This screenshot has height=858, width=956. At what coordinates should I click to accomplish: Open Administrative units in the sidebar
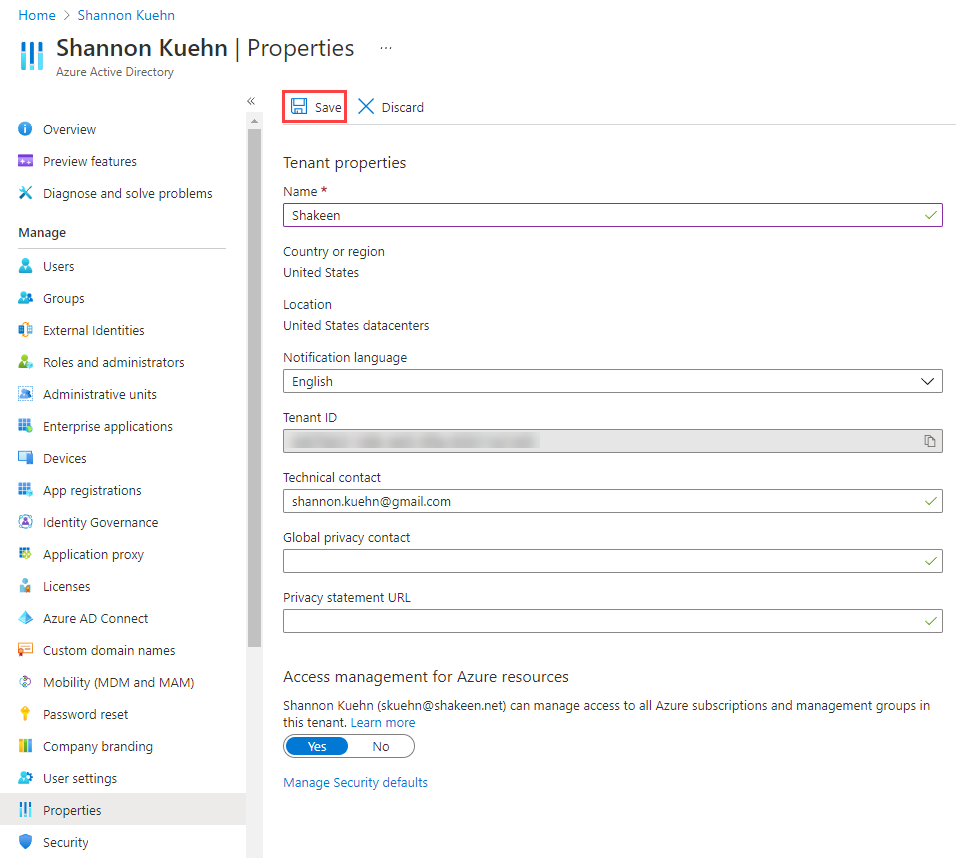click(x=100, y=395)
